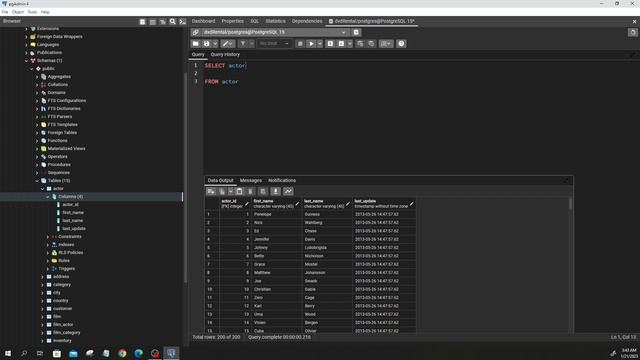Collapse the Columns (4) tree node
The width and height of the screenshot is (640, 360).
pos(48,197)
